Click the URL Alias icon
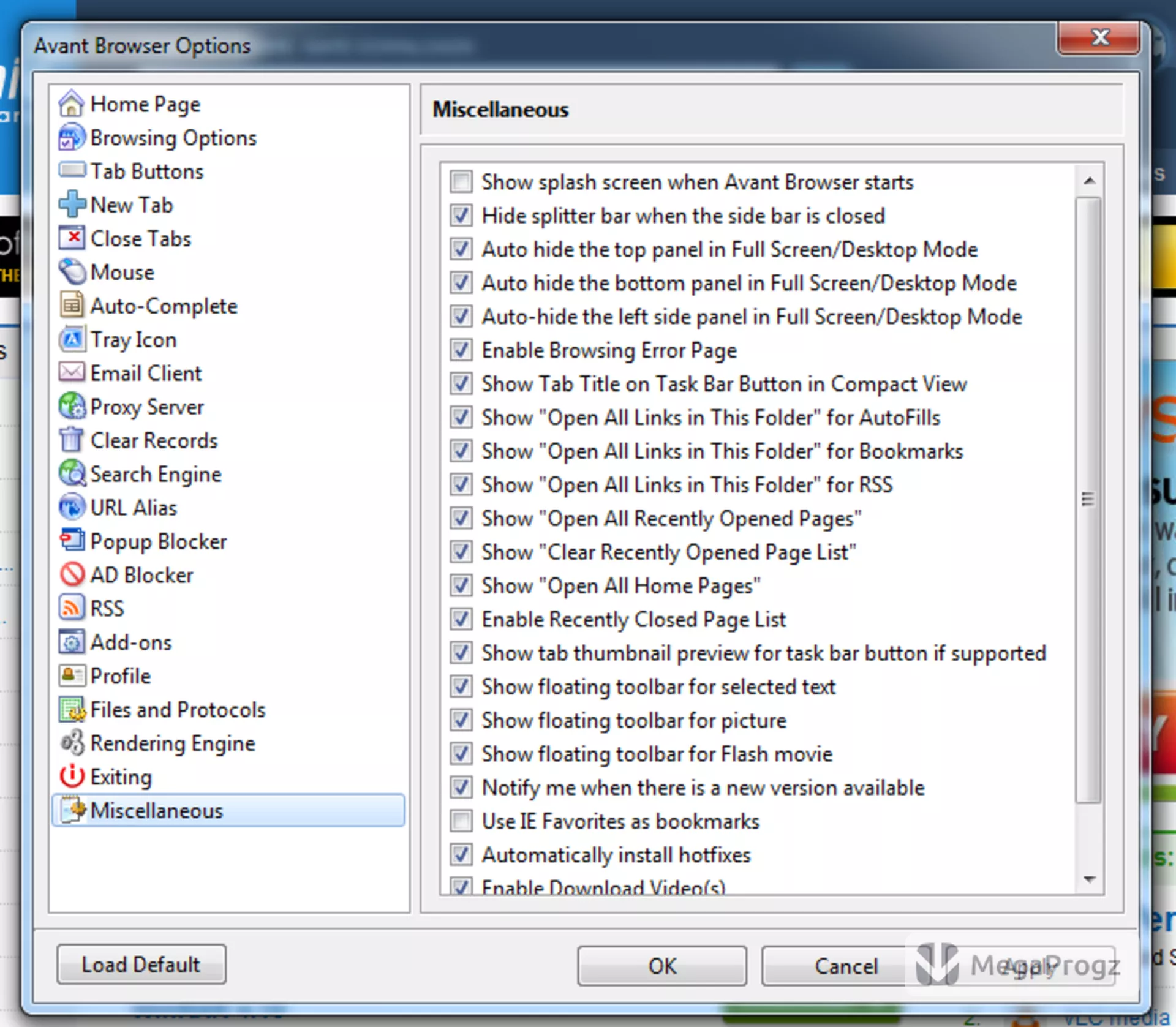The height and width of the screenshot is (1027, 1176). point(72,507)
